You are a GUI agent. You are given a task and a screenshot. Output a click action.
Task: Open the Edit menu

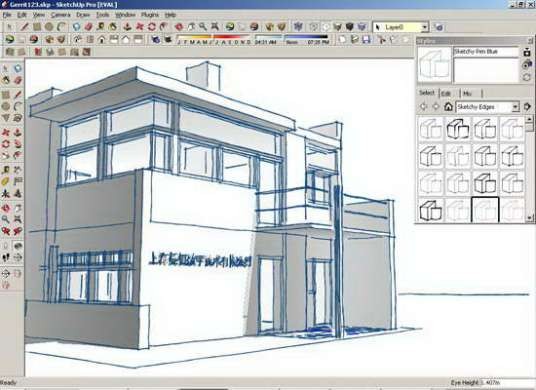22,15
